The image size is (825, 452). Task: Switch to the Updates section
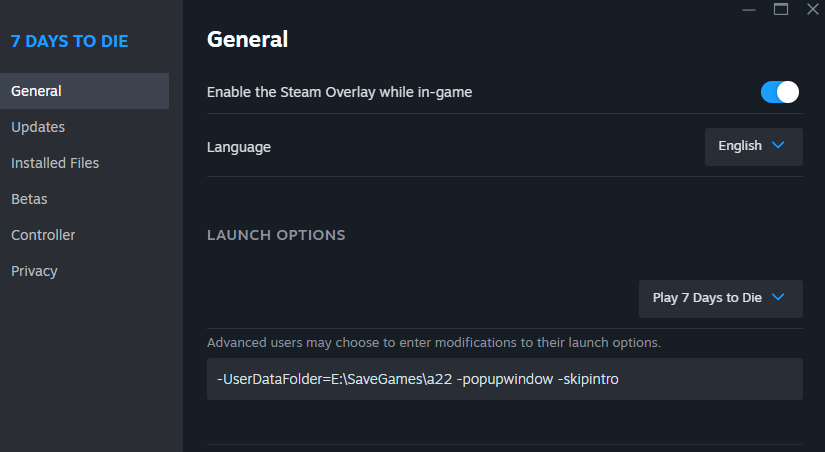pos(38,127)
